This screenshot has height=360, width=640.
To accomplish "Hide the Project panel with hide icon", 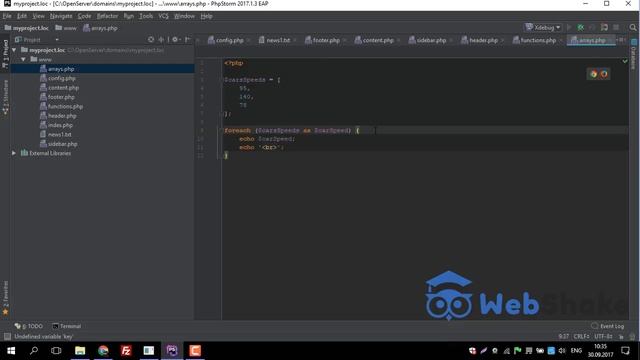I will pos(187,40).
